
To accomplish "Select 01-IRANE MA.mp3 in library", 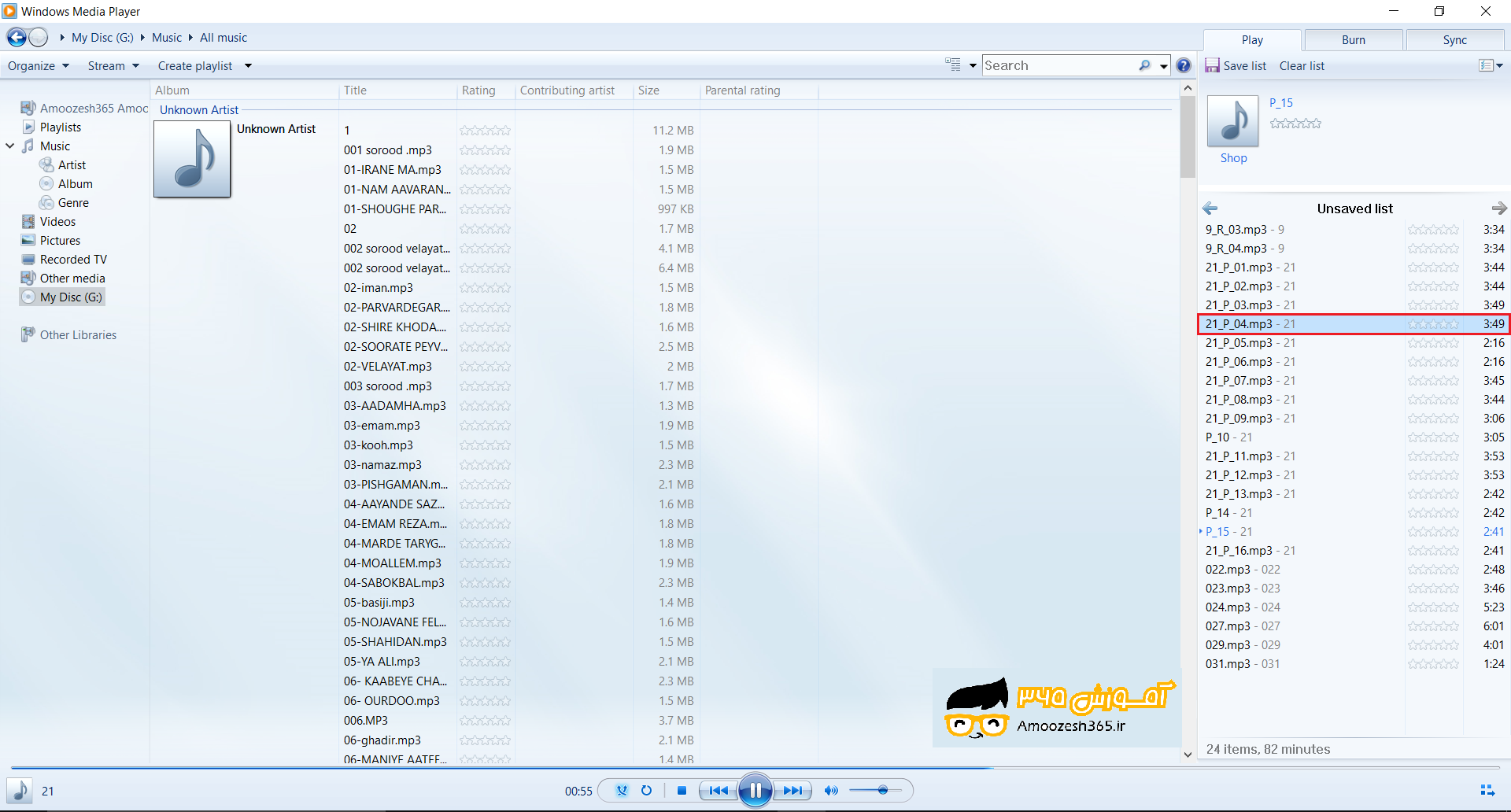I will coord(393,170).
